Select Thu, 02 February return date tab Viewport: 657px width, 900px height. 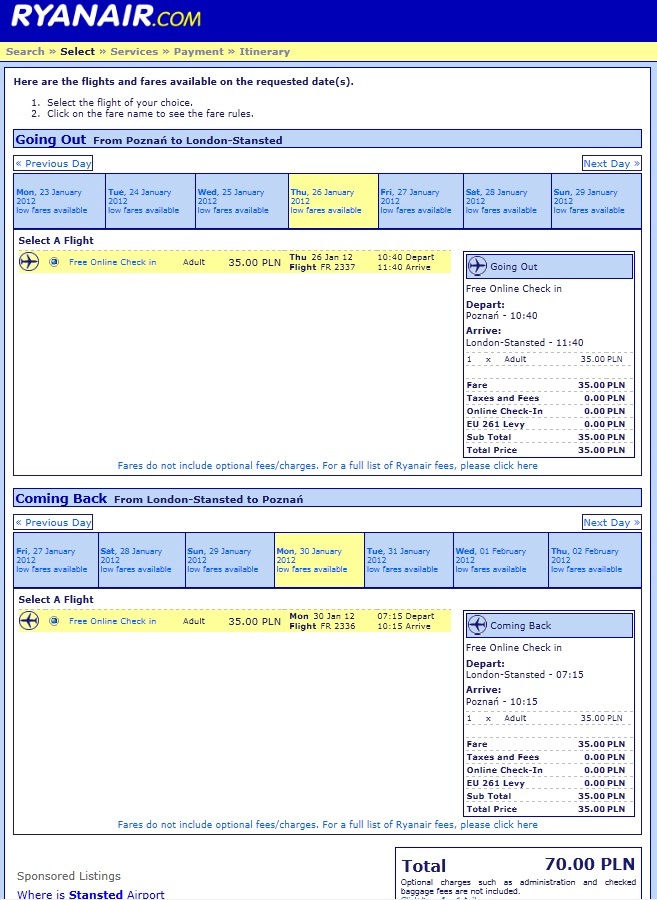[595, 560]
